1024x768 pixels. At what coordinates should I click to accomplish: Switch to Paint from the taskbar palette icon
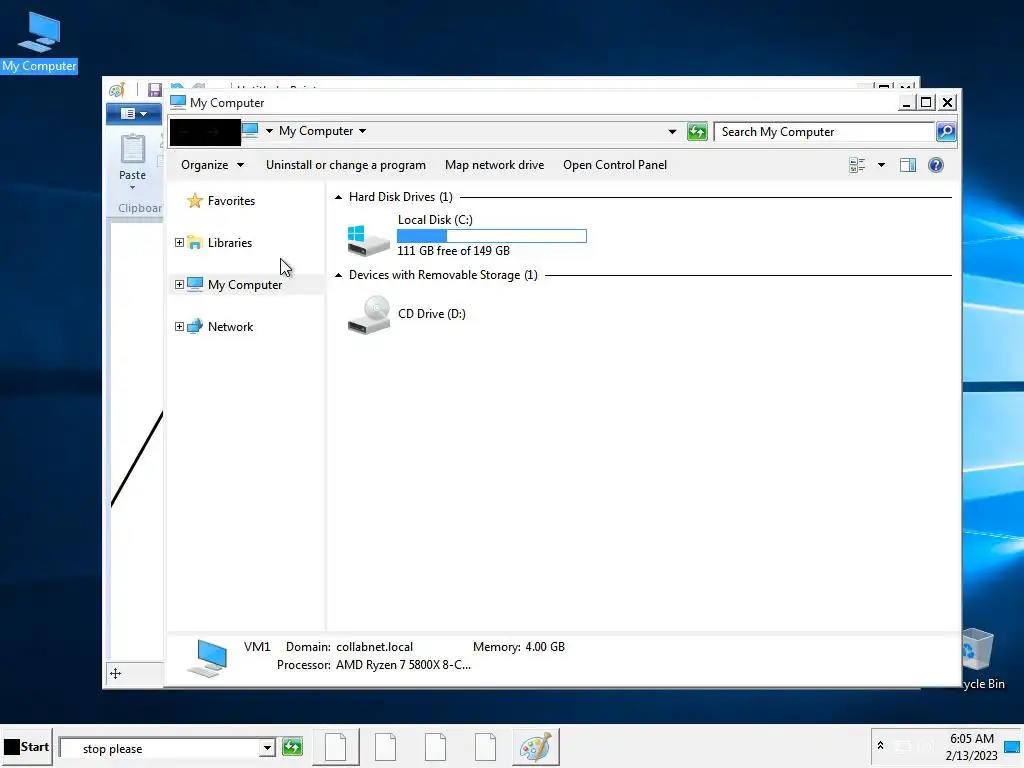(x=536, y=746)
